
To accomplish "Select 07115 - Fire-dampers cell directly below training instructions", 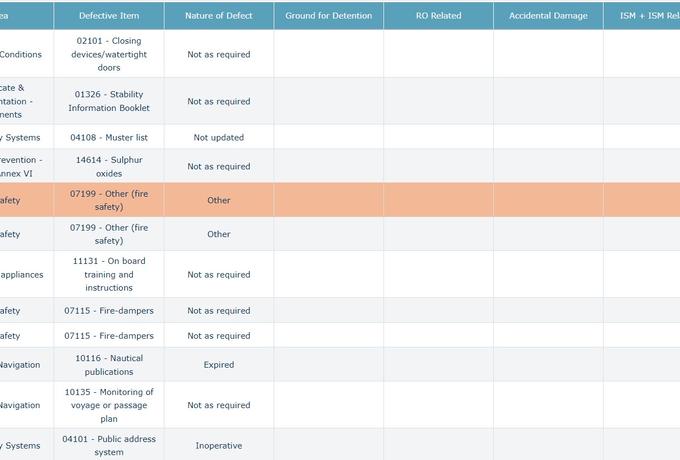I will [109, 311].
